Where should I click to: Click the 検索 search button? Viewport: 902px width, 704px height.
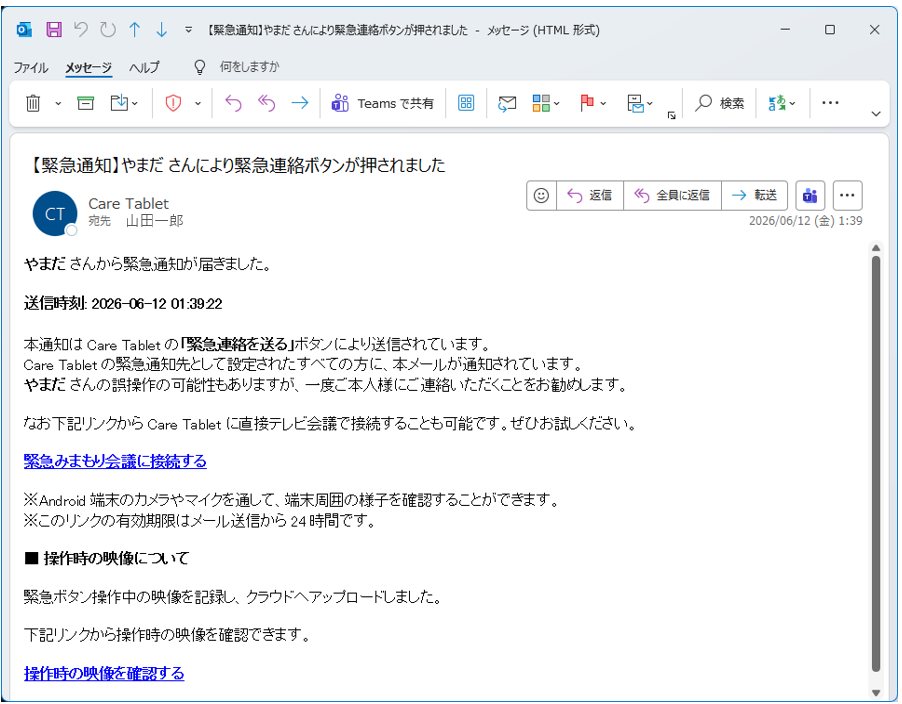(x=720, y=104)
